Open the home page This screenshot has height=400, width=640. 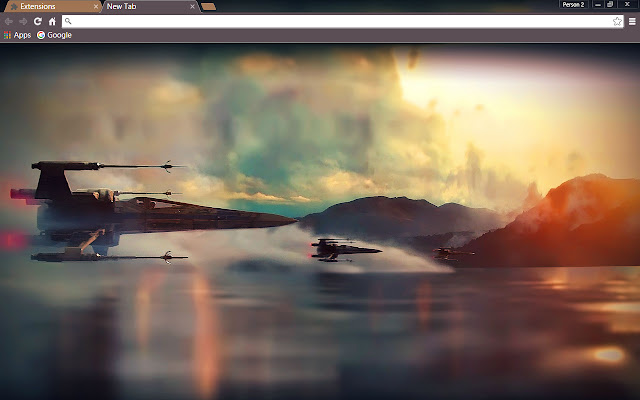coord(52,21)
